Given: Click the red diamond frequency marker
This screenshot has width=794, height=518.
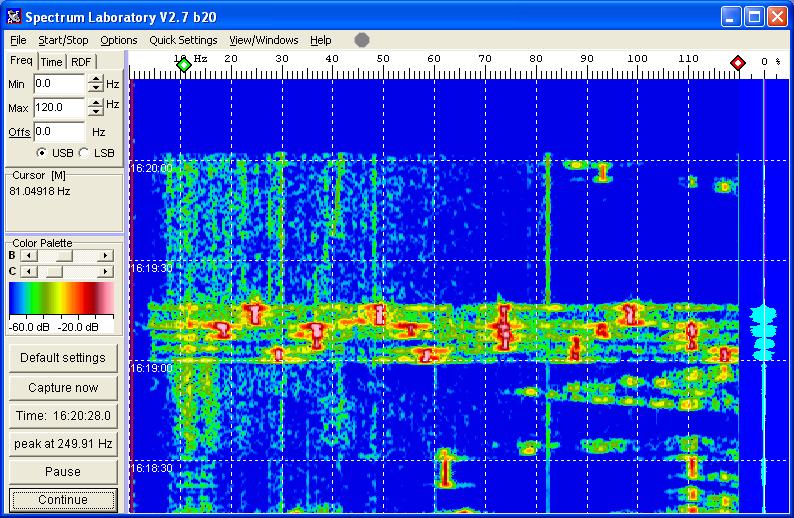Looking at the screenshot, I should click(x=738, y=63).
